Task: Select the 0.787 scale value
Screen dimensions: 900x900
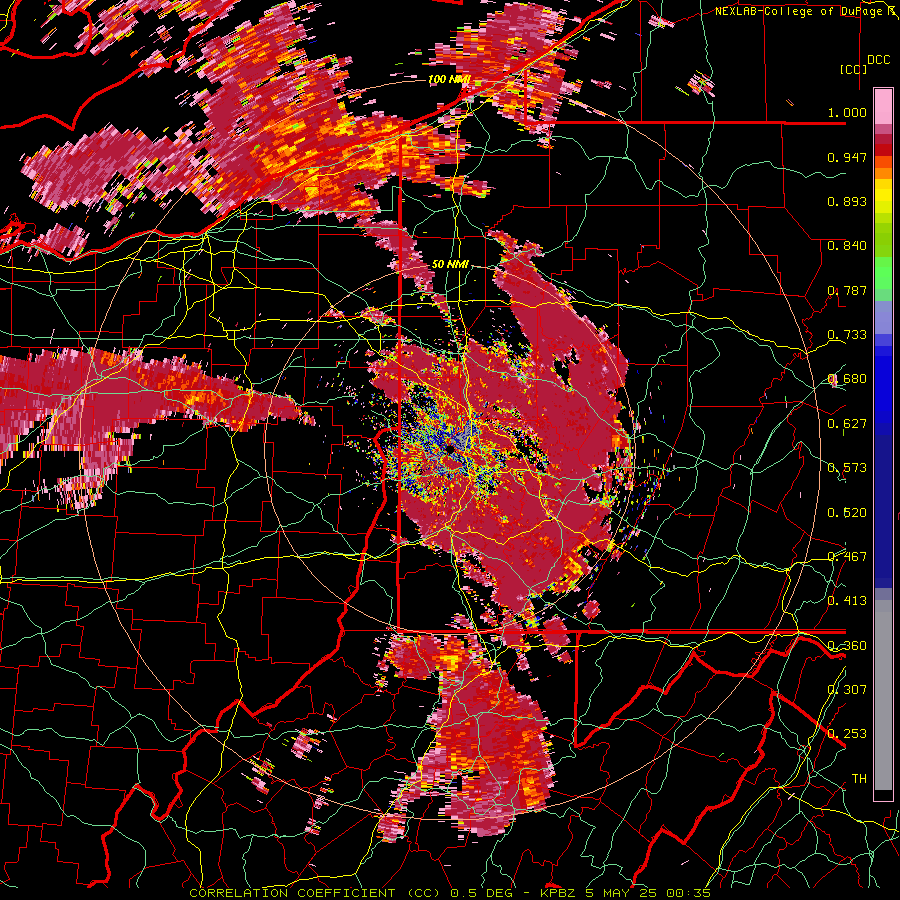Action: [x=847, y=290]
